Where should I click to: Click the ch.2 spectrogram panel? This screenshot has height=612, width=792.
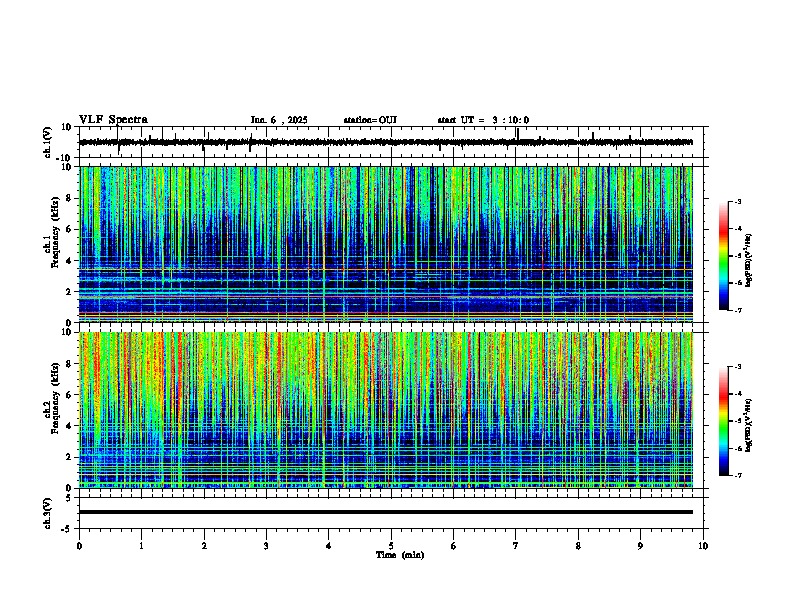click(386, 410)
